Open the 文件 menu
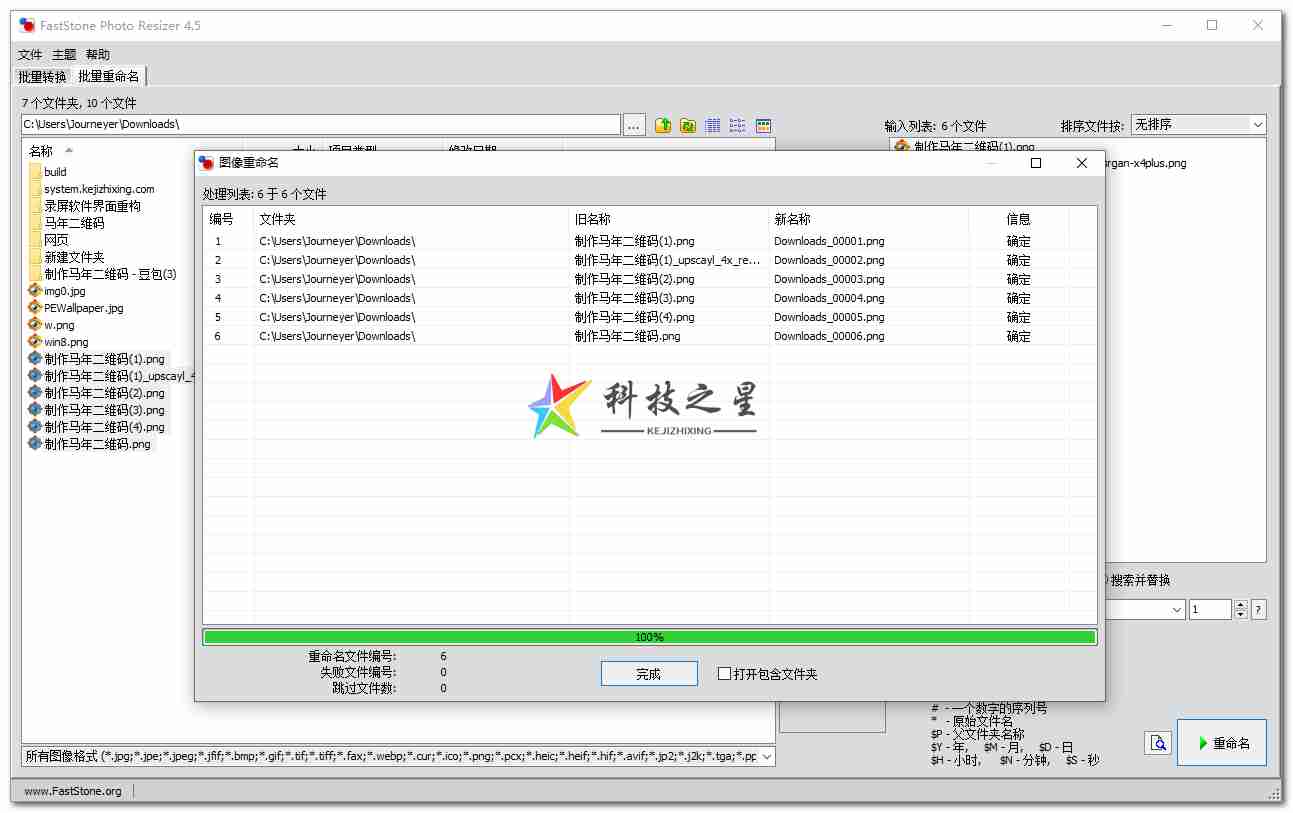 tap(29, 54)
